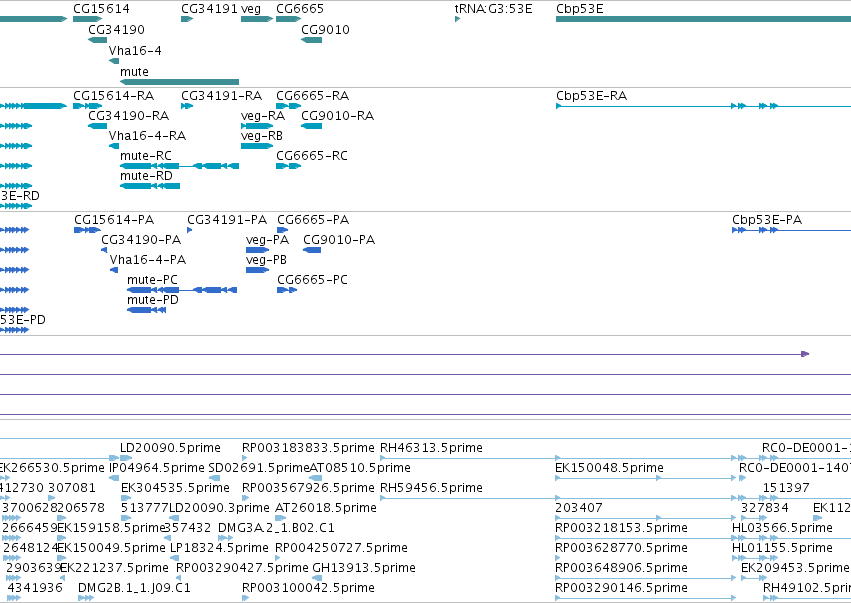Screen dimensions: 851x603
Task: Select transcript CG34191-RA
Action: (x=221, y=96)
